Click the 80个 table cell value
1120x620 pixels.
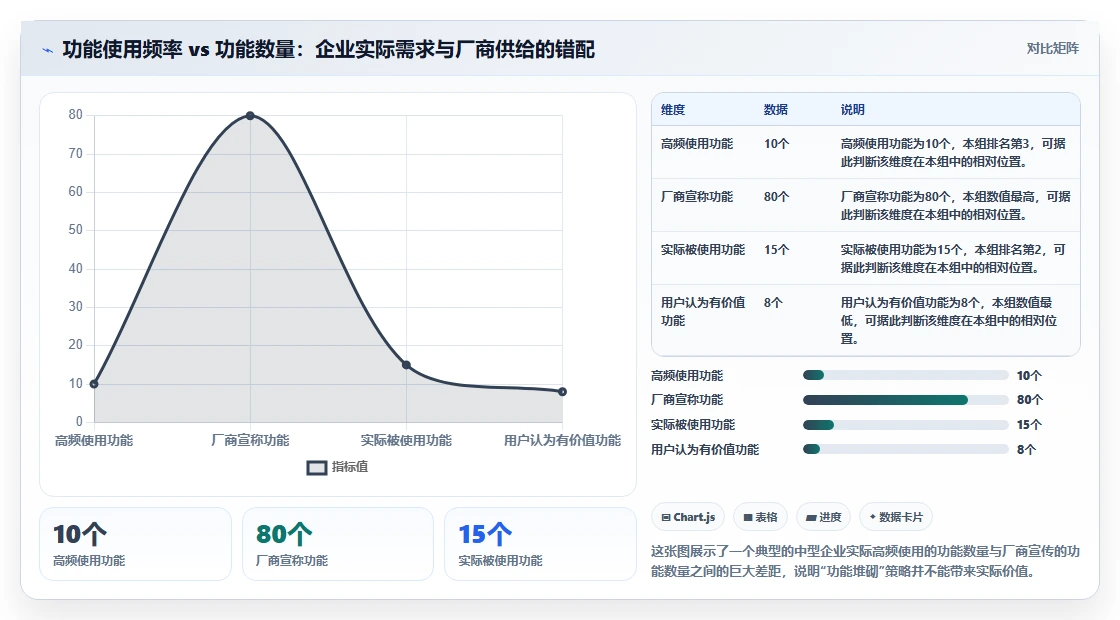(x=776, y=196)
